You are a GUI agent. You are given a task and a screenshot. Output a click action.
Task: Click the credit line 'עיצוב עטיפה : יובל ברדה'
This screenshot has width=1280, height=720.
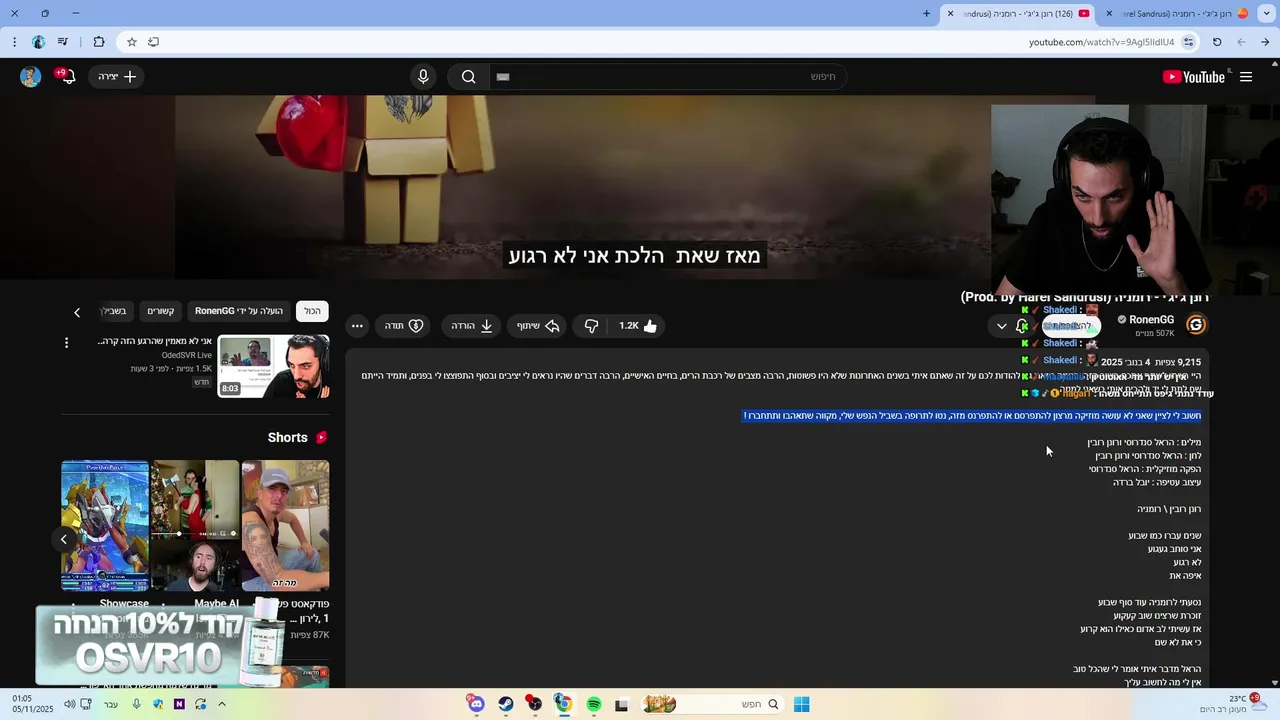(x=1157, y=482)
